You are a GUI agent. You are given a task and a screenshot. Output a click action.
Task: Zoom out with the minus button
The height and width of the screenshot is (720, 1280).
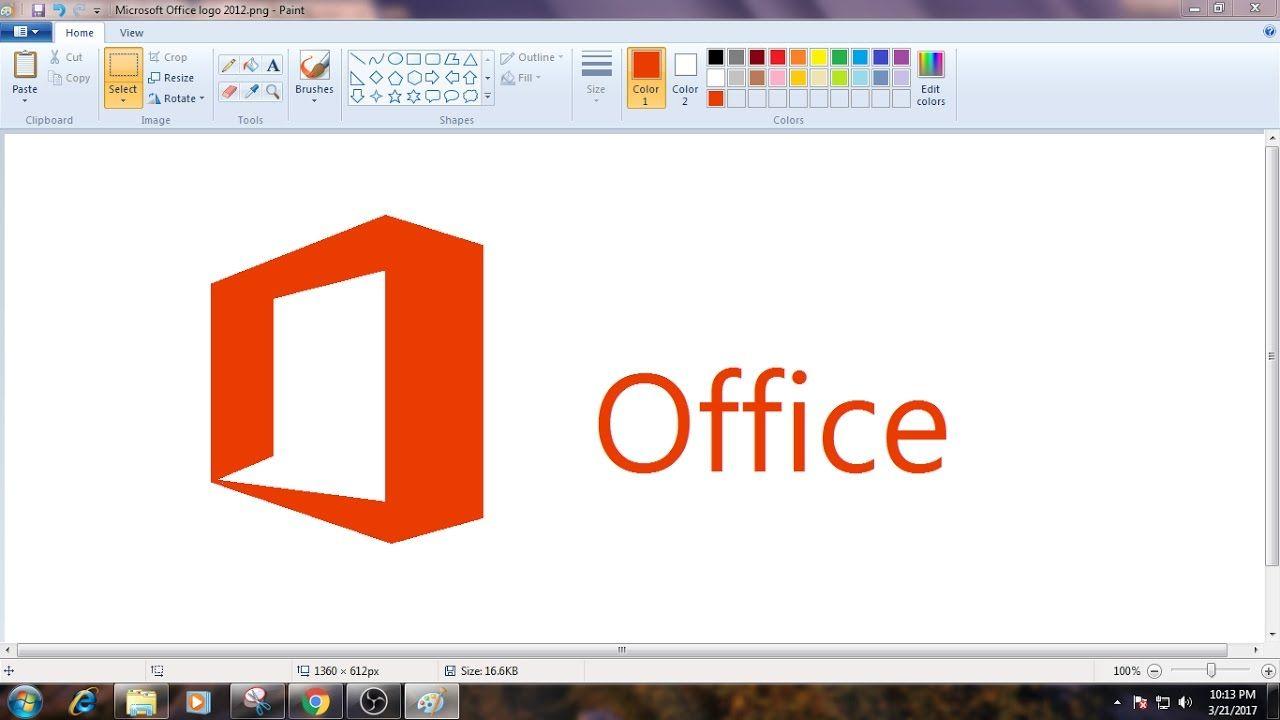tap(1155, 671)
